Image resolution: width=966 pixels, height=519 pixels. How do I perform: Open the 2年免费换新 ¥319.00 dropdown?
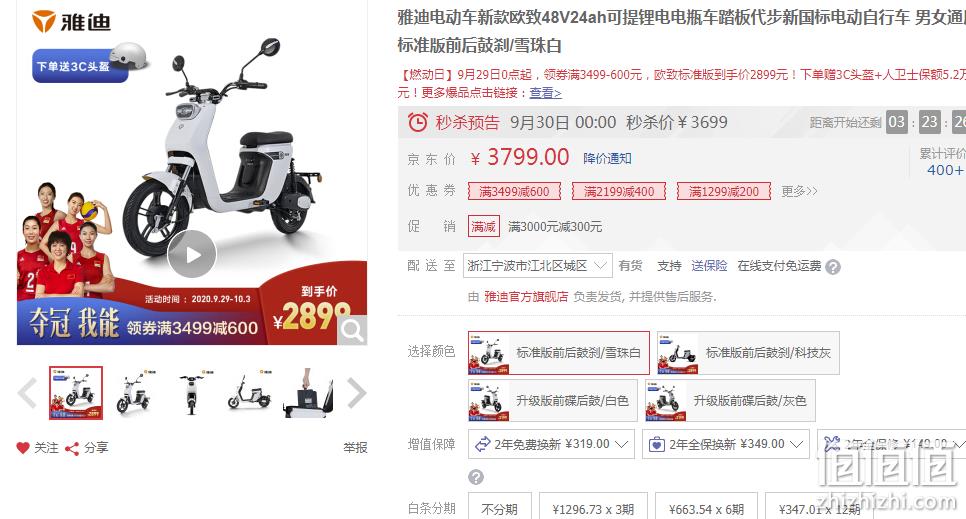[551, 444]
